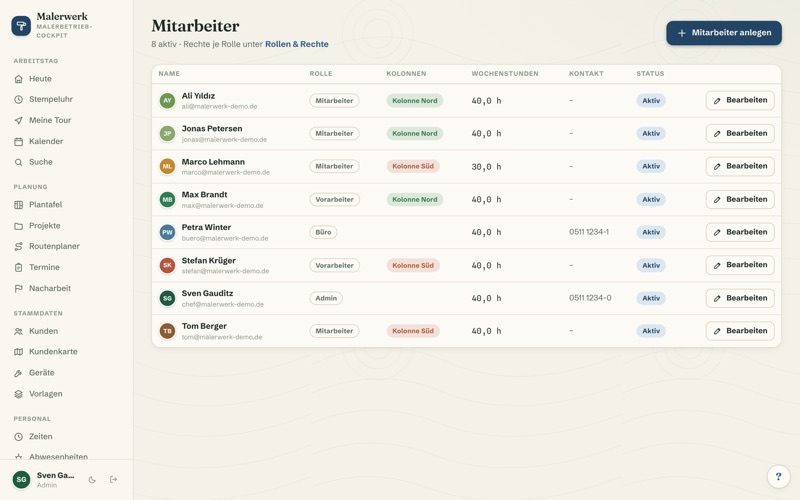This screenshot has height=500, width=800.
Task: Navigate to Projekte
Action: pyautogui.click(x=66, y=226)
